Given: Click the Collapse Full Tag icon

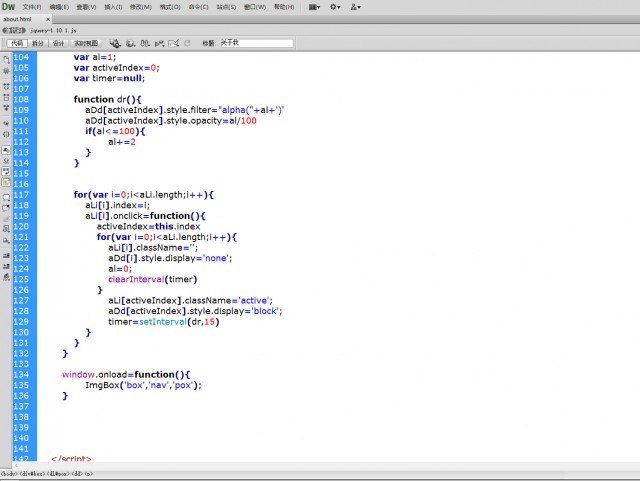Looking at the screenshot, I should 6,87.
